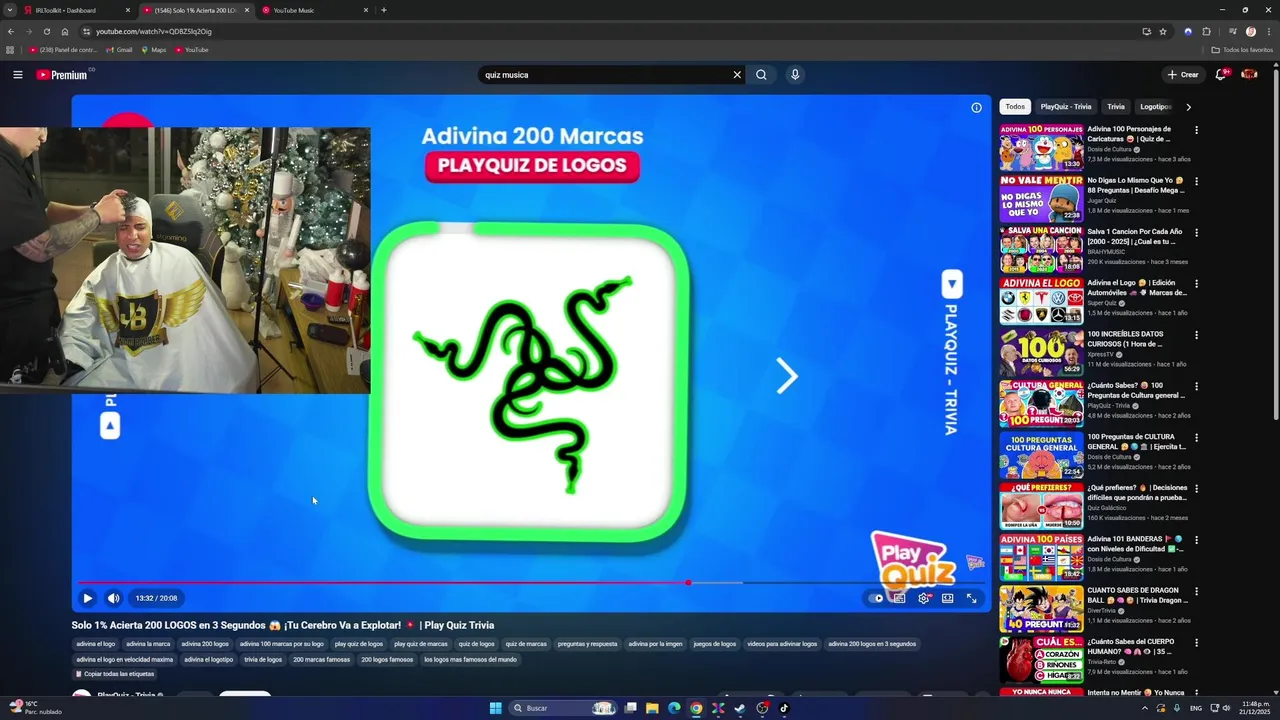Toggle the autoplay switch in the player
Image resolution: width=1280 pixels, height=720 pixels.
pos(877,598)
